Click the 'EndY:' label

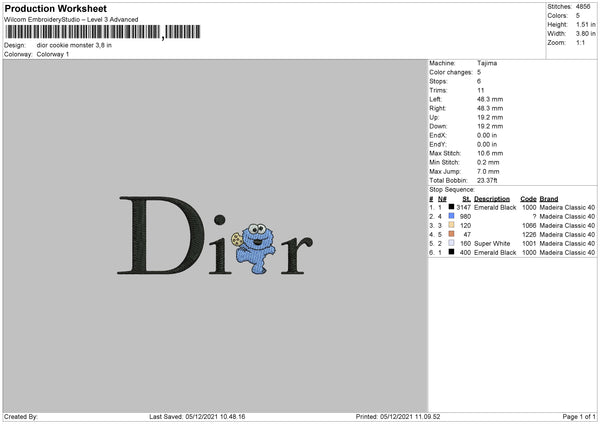tap(438, 144)
